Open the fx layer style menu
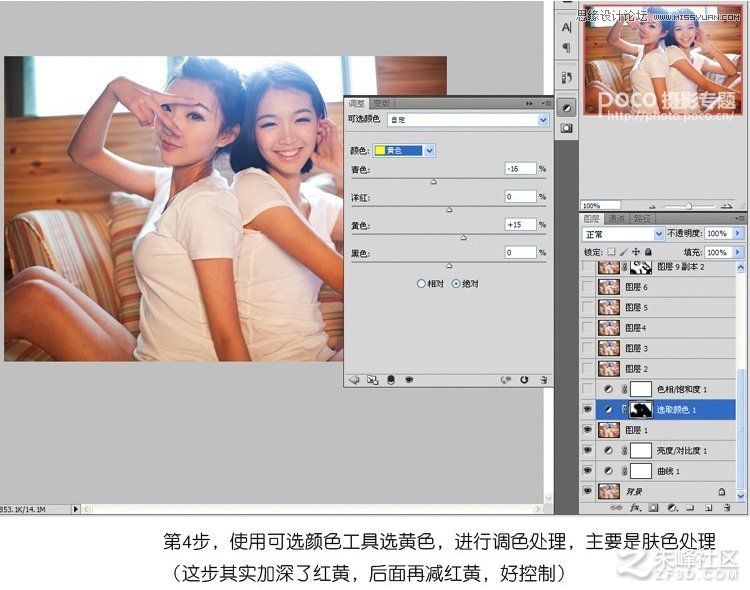The height and width of the screenshot is (590, 750). point(635,507)
